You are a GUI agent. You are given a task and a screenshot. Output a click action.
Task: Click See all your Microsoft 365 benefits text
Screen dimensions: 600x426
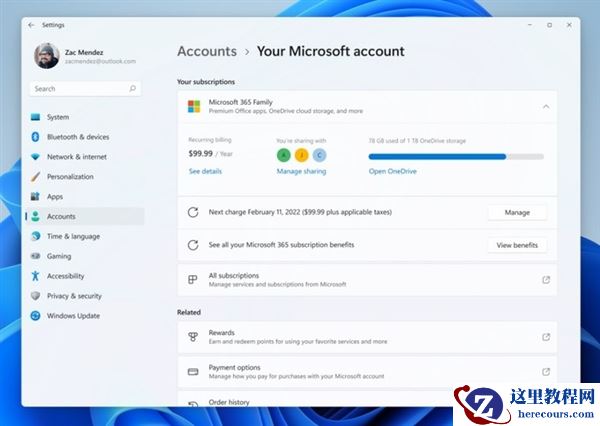[x=281, y=245]
